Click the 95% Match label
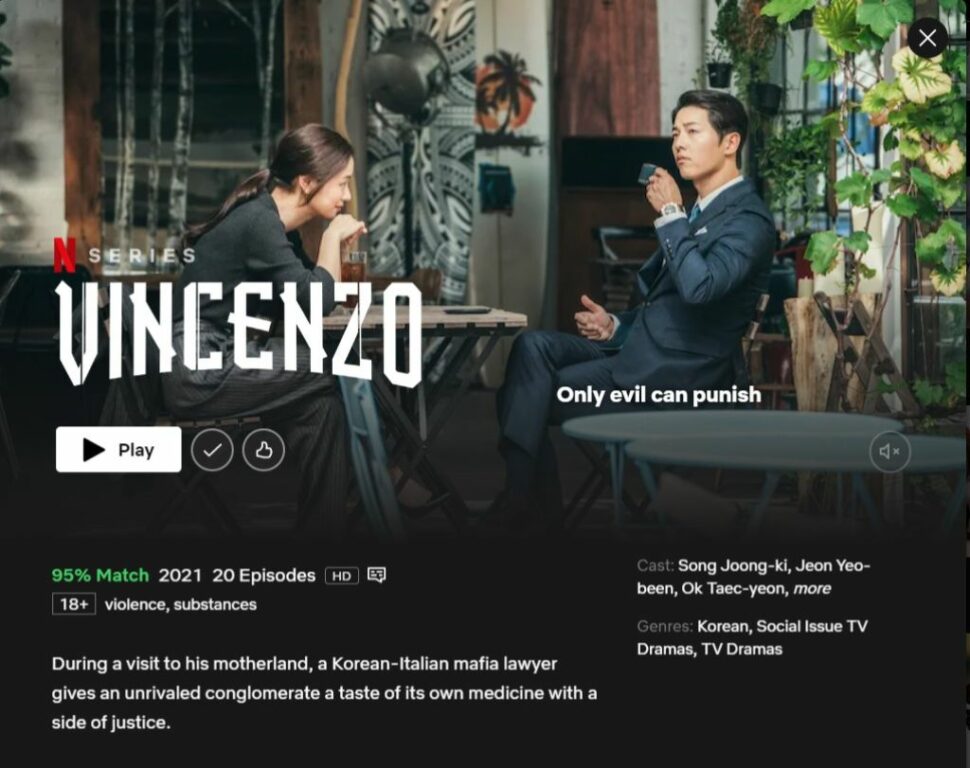The image size is (970, 768). tap(100, 576)
